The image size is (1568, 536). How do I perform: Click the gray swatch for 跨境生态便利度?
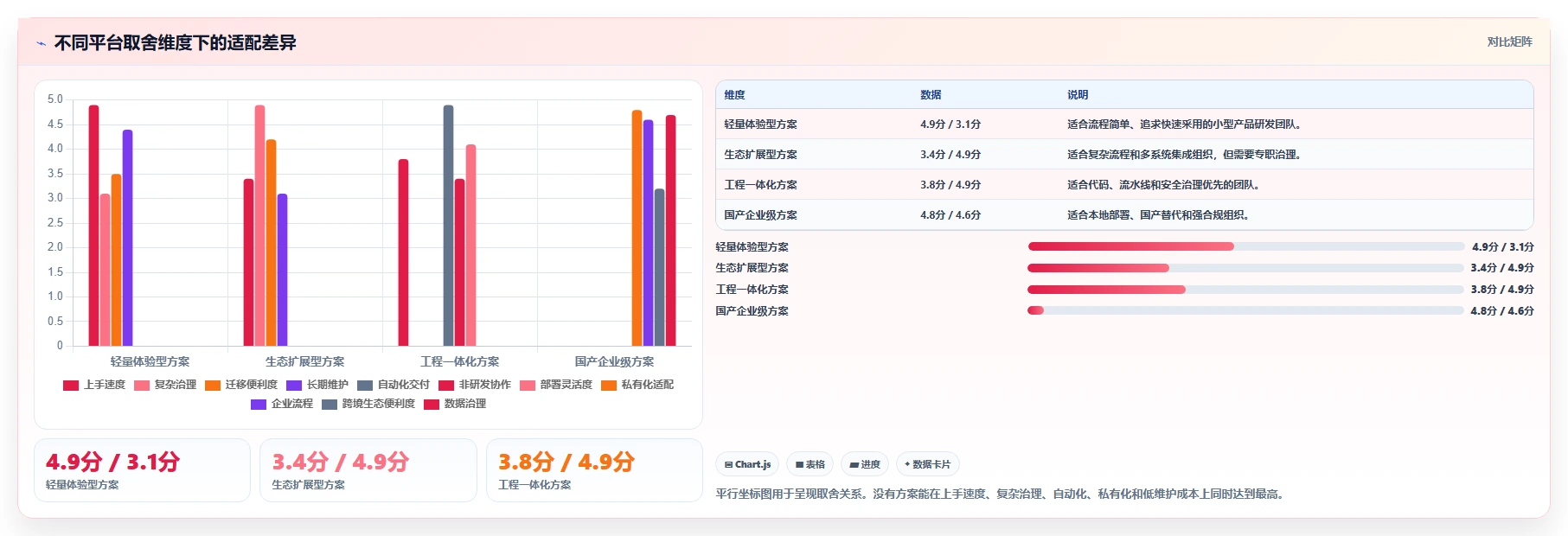coord(330,404)
